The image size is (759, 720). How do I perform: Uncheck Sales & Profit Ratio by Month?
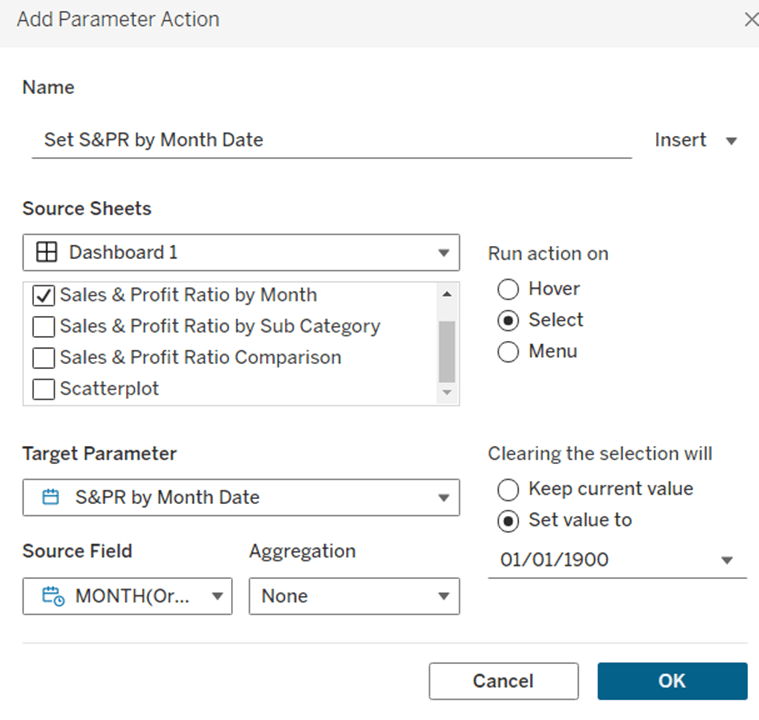(44, 296)
